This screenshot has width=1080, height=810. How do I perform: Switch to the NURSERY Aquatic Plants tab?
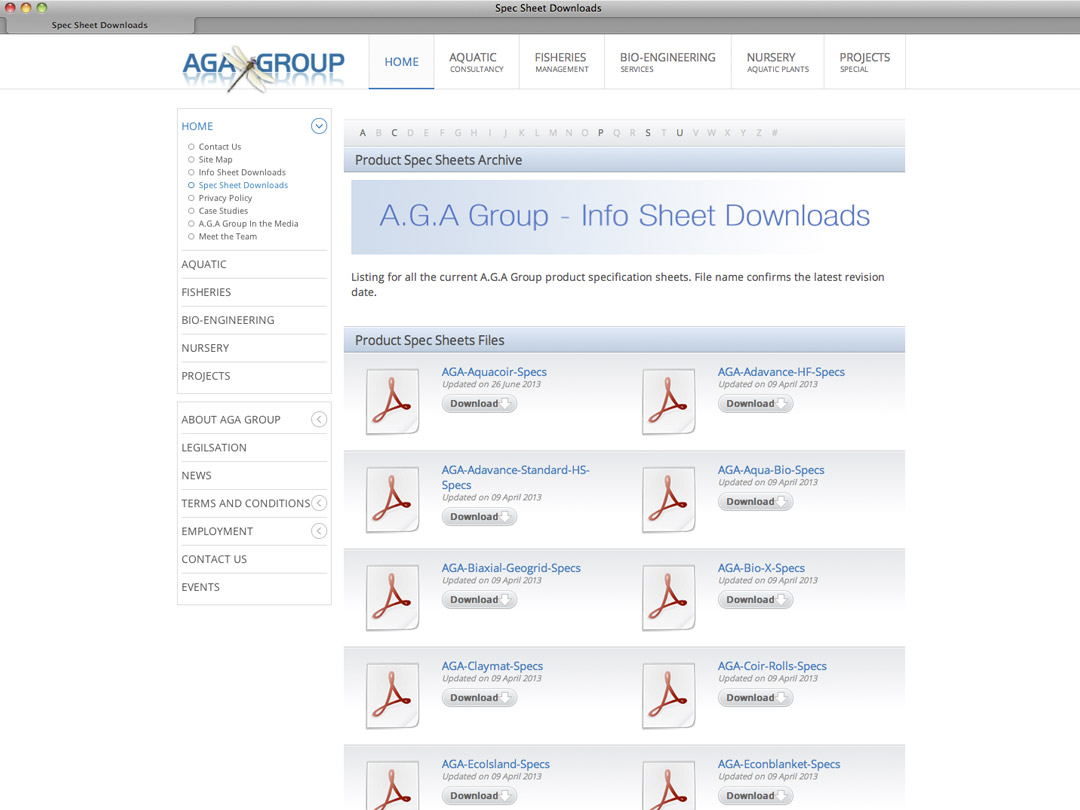[x=777, y=62]
